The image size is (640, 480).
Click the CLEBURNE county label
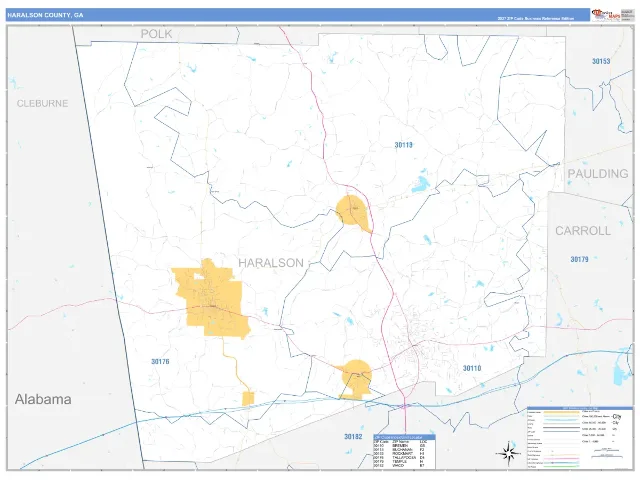click(42, 103)
